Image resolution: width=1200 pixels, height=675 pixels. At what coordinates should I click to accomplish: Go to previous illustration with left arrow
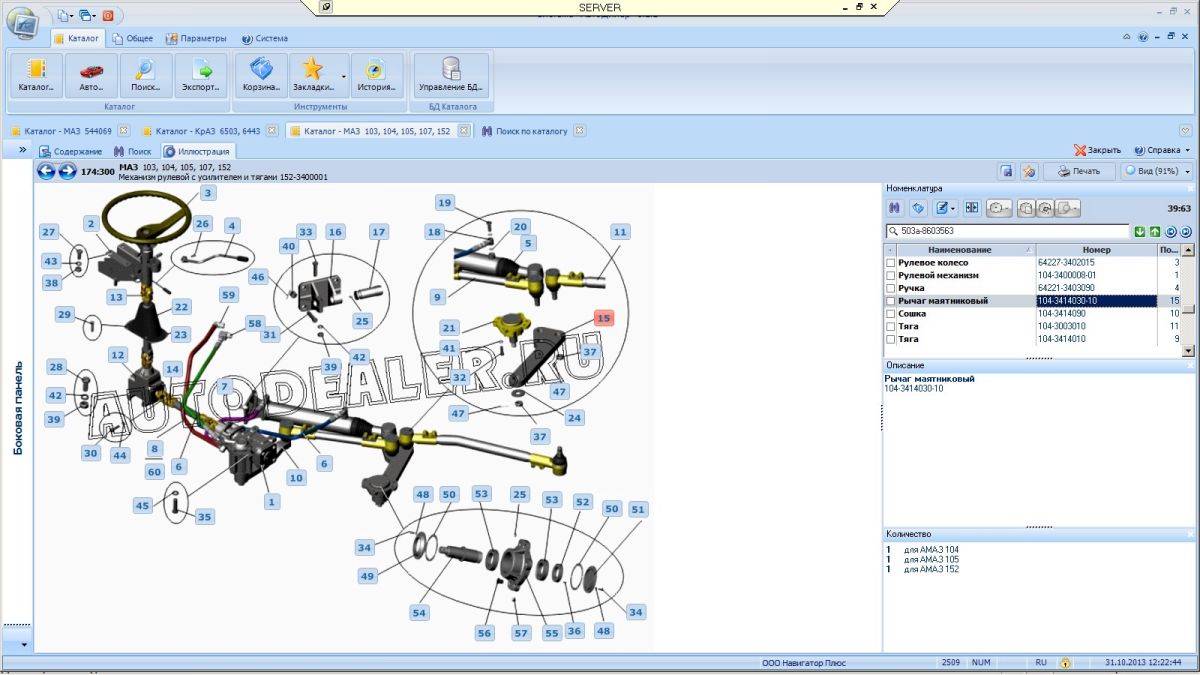pyautogui.click(x=46, y=171)
